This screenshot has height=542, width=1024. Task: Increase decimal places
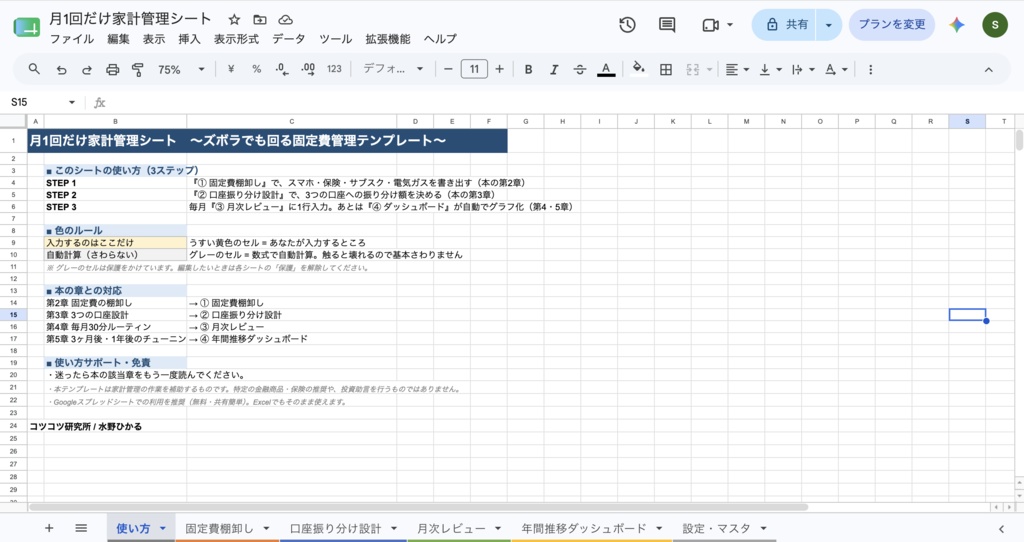tap(308, 69)
